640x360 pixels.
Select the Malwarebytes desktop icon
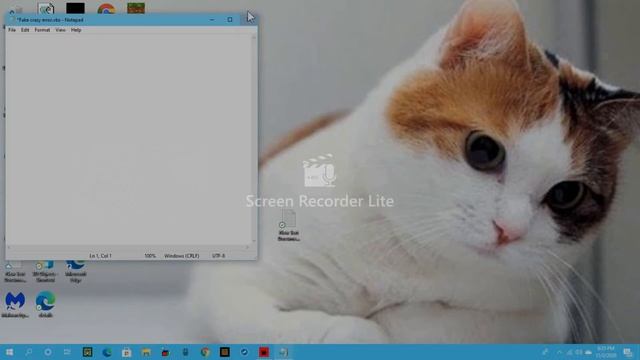coord(15,305)
